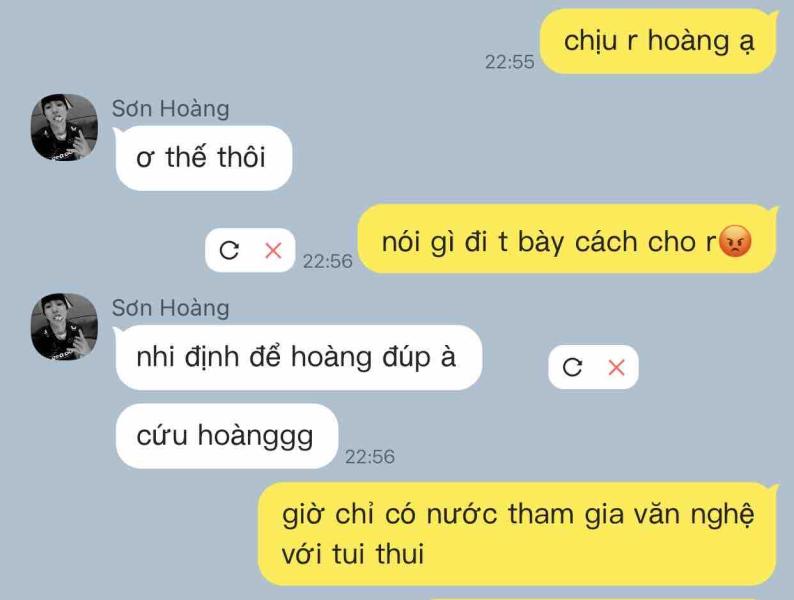Tap 22:56 timestamp beside 'nói gì đi' bubble
This screenshot has height=600, width=794.
point(328,261)
